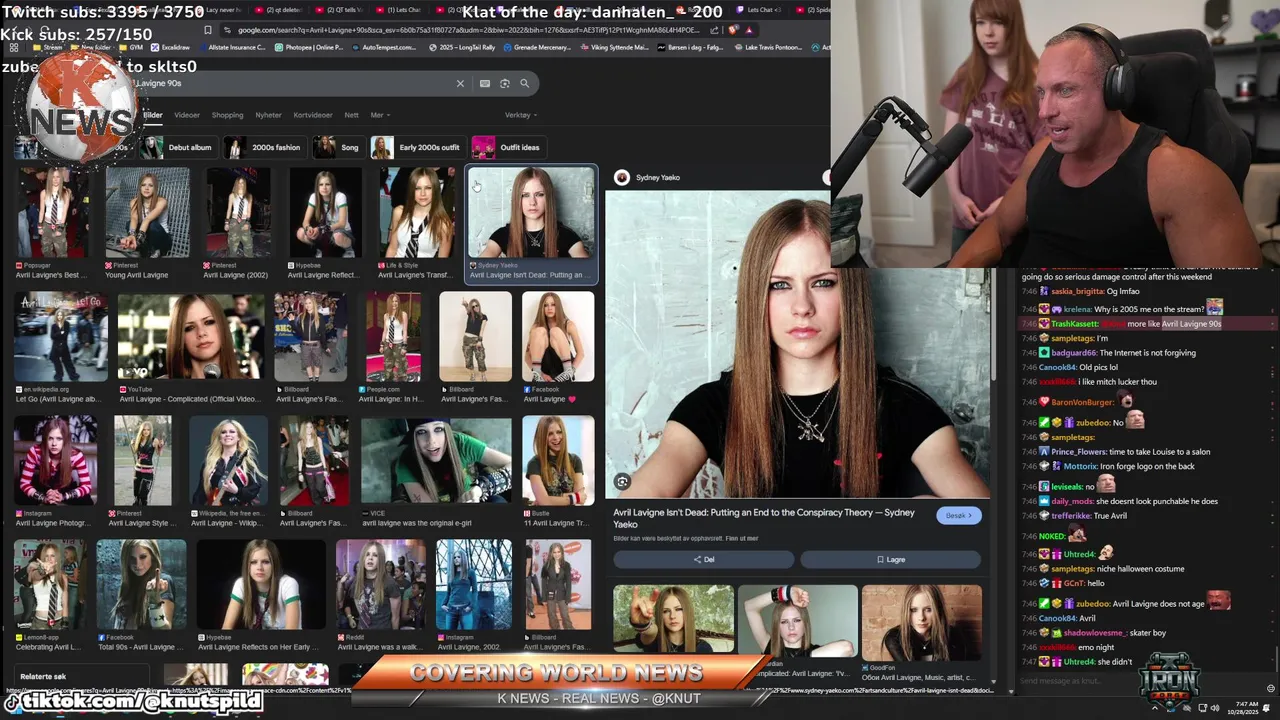This screenshot has height=720, width=1280.
Task: Click the browser address bar URL
Action: pos(468,30)
